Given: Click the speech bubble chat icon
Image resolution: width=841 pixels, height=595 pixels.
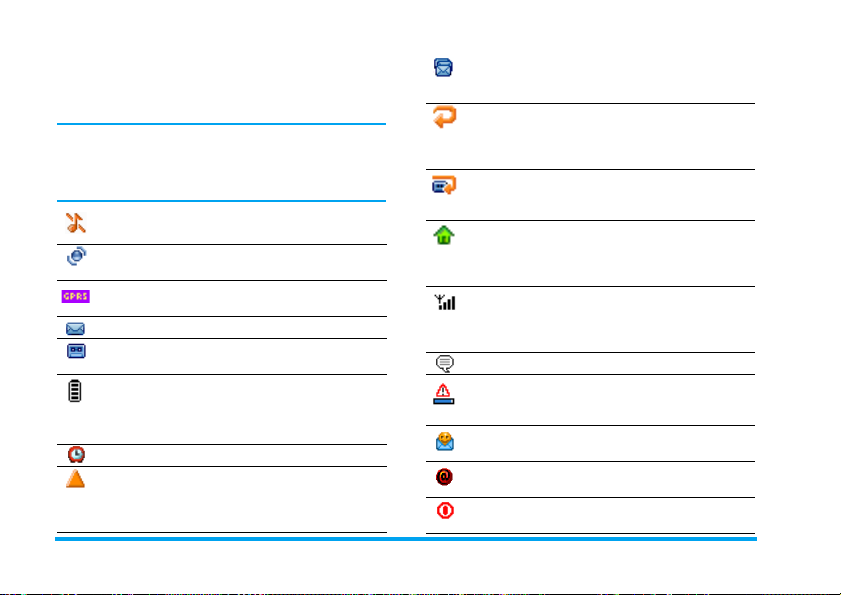Looking at the screenshot, I should pos(445,363).
